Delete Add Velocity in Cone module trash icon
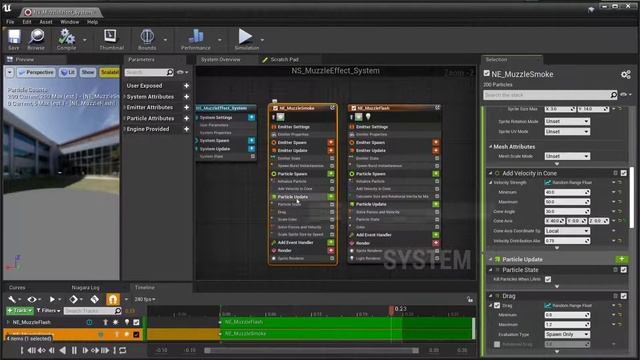 coord(616,173)
